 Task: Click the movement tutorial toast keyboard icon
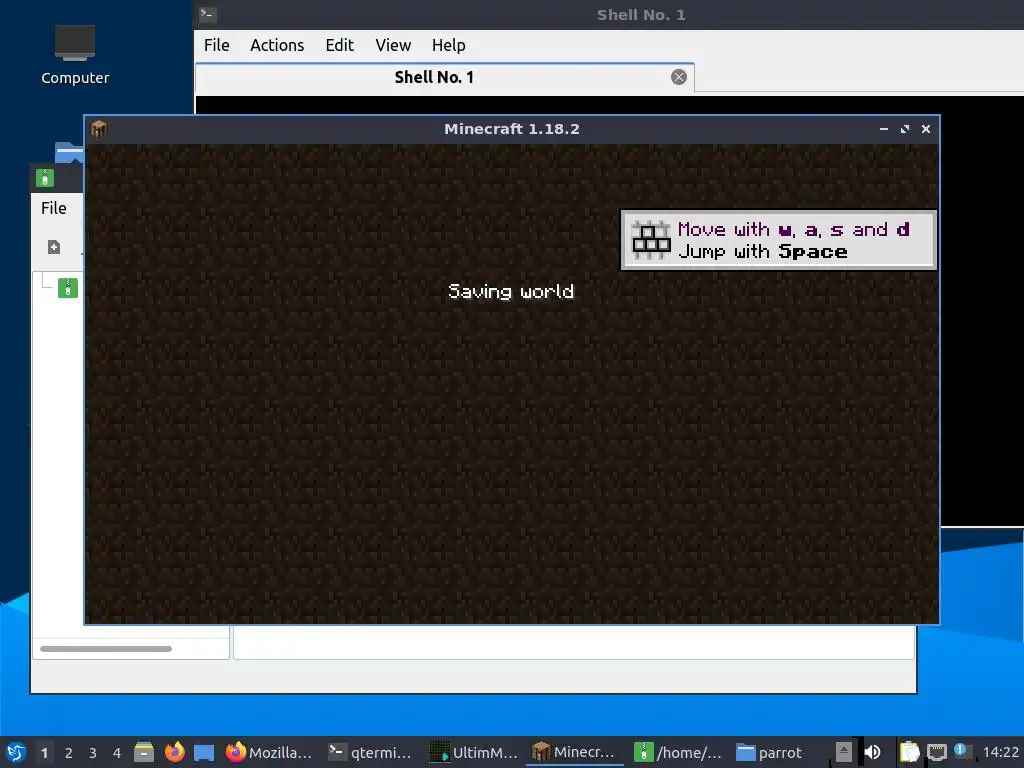[650, 240]
